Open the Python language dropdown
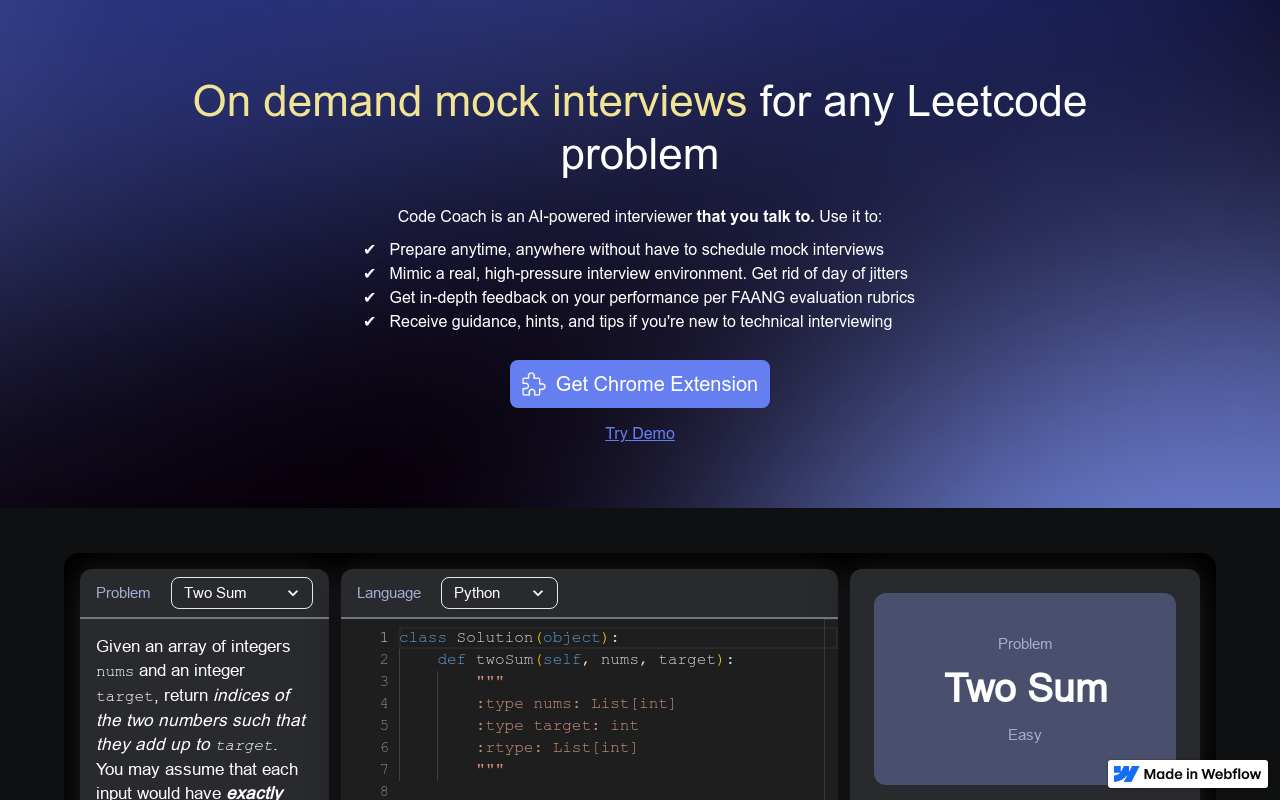Viewport: 1280px width, 800px height. click(x=499, y=593)
